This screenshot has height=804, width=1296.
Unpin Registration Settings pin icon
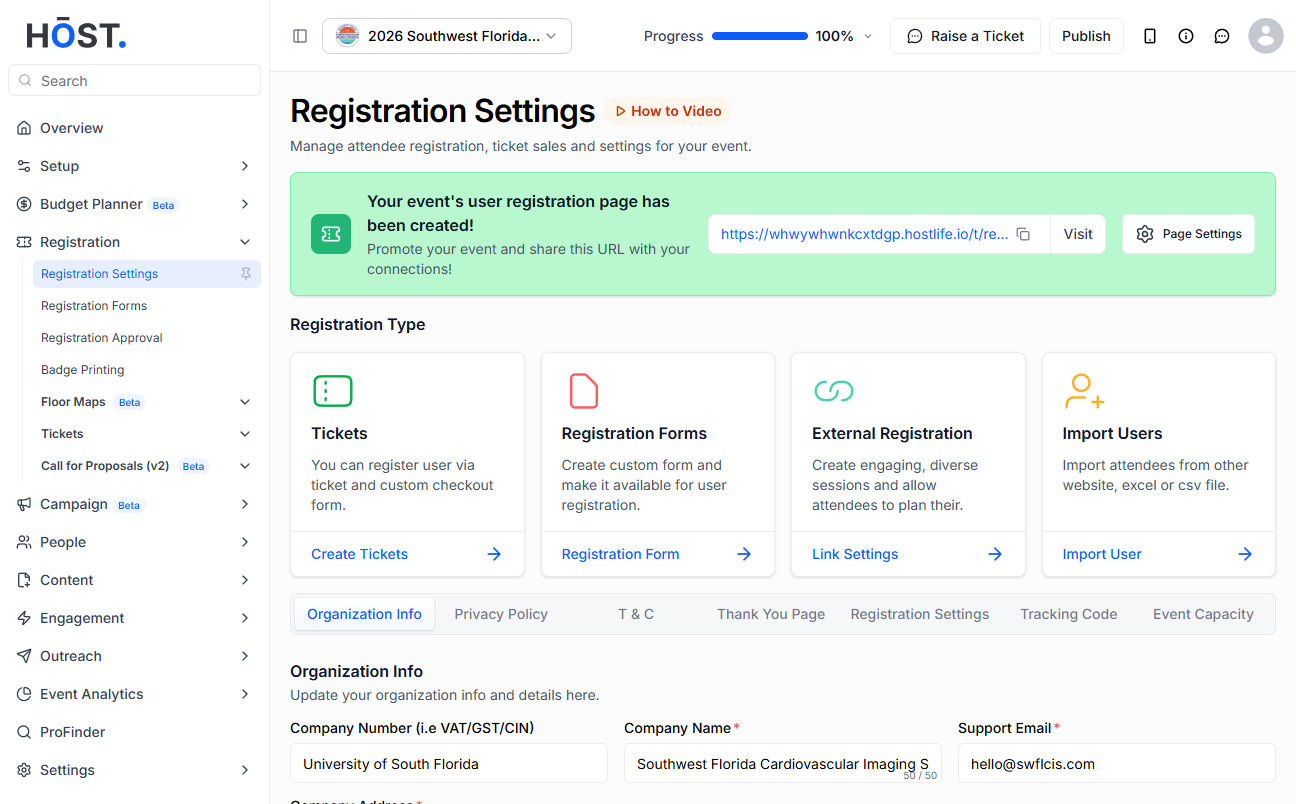(246, 274)
